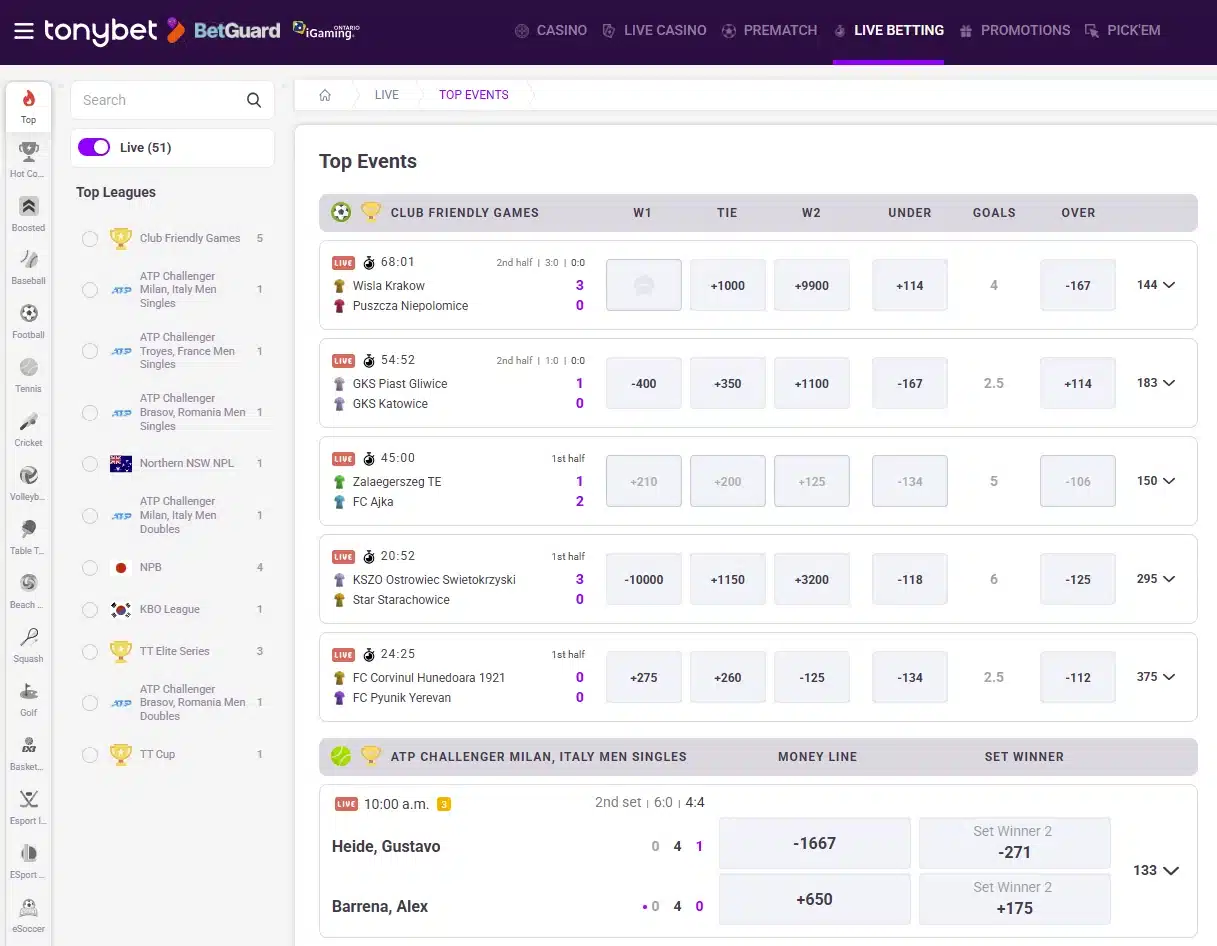Click the iGaming Ontario logo
Image resolution: width=1217 pixels, height=946 pixels.
point(326,30)
